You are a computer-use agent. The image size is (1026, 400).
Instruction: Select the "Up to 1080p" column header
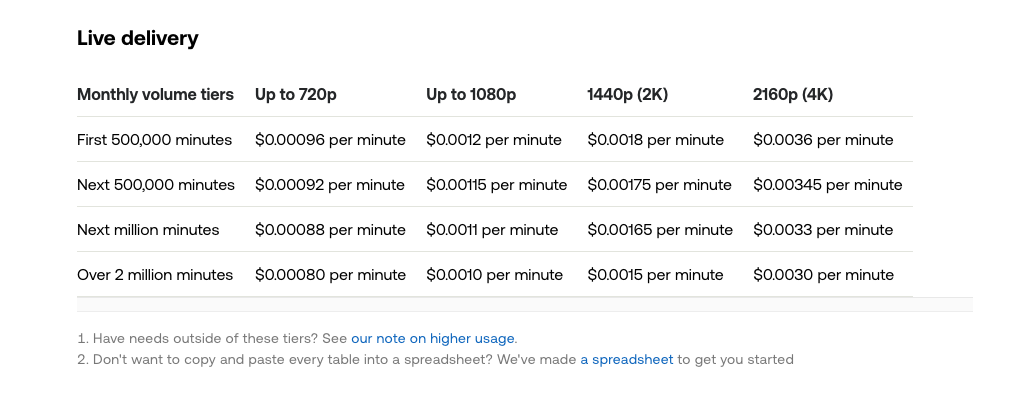tap(471, 95)
